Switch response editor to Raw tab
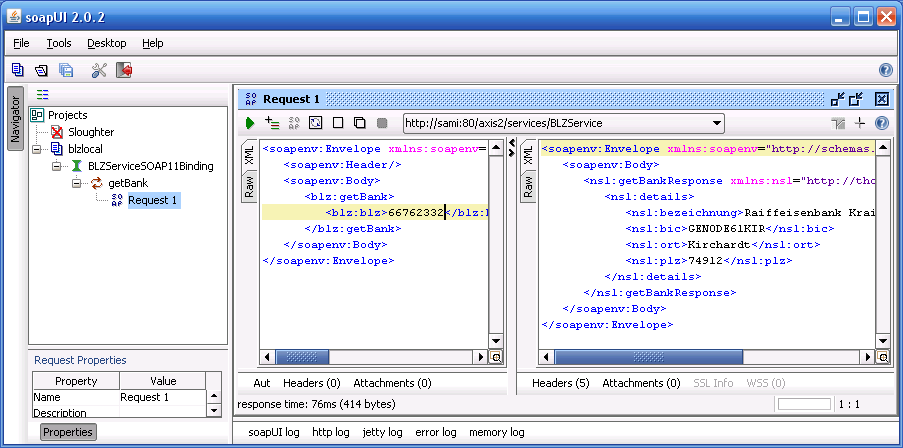The width and height of the screenshot is (903, 448). click(x=528, y=187)
